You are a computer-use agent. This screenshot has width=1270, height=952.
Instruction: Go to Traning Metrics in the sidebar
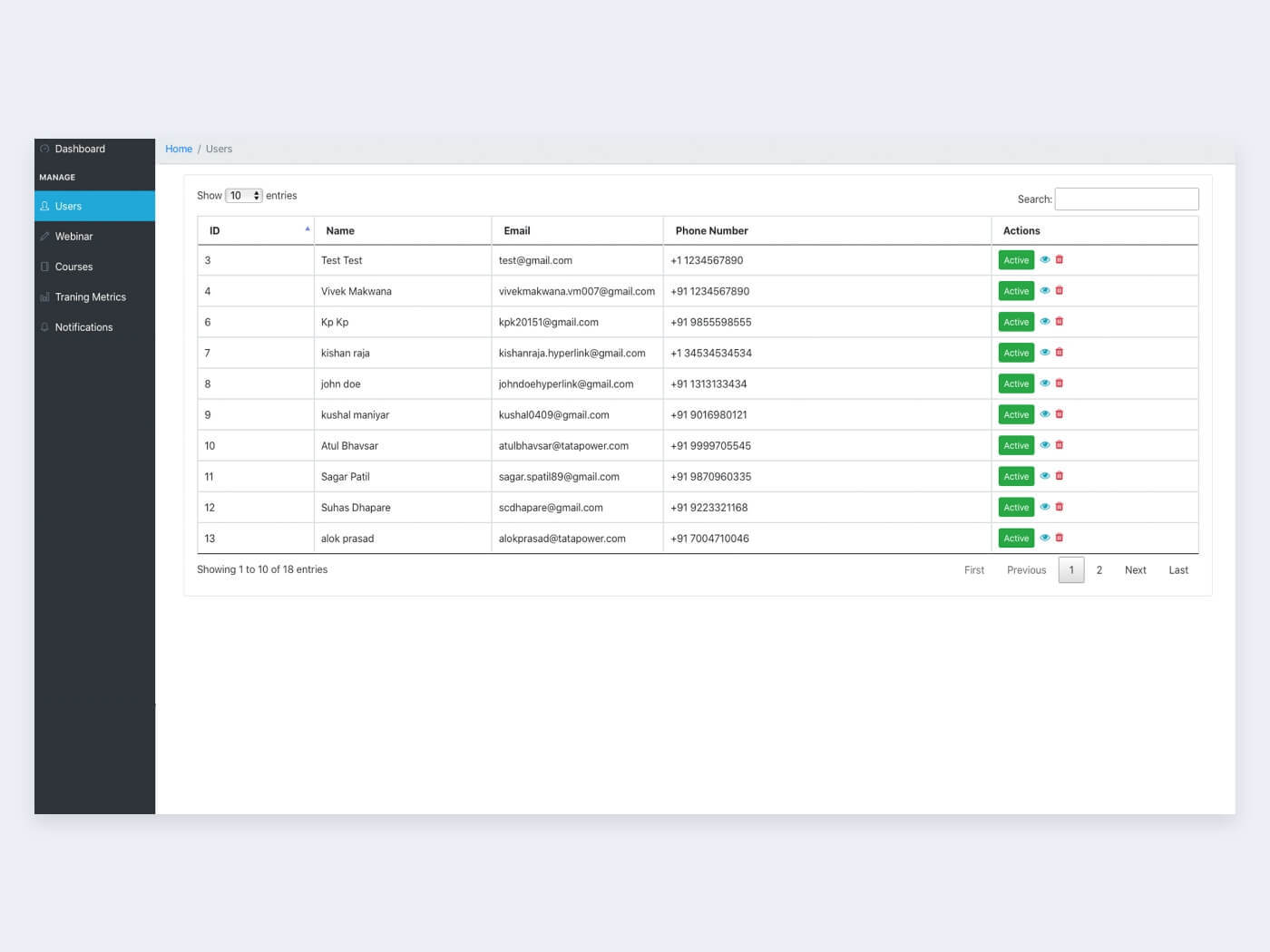click(x=90, y=297)
